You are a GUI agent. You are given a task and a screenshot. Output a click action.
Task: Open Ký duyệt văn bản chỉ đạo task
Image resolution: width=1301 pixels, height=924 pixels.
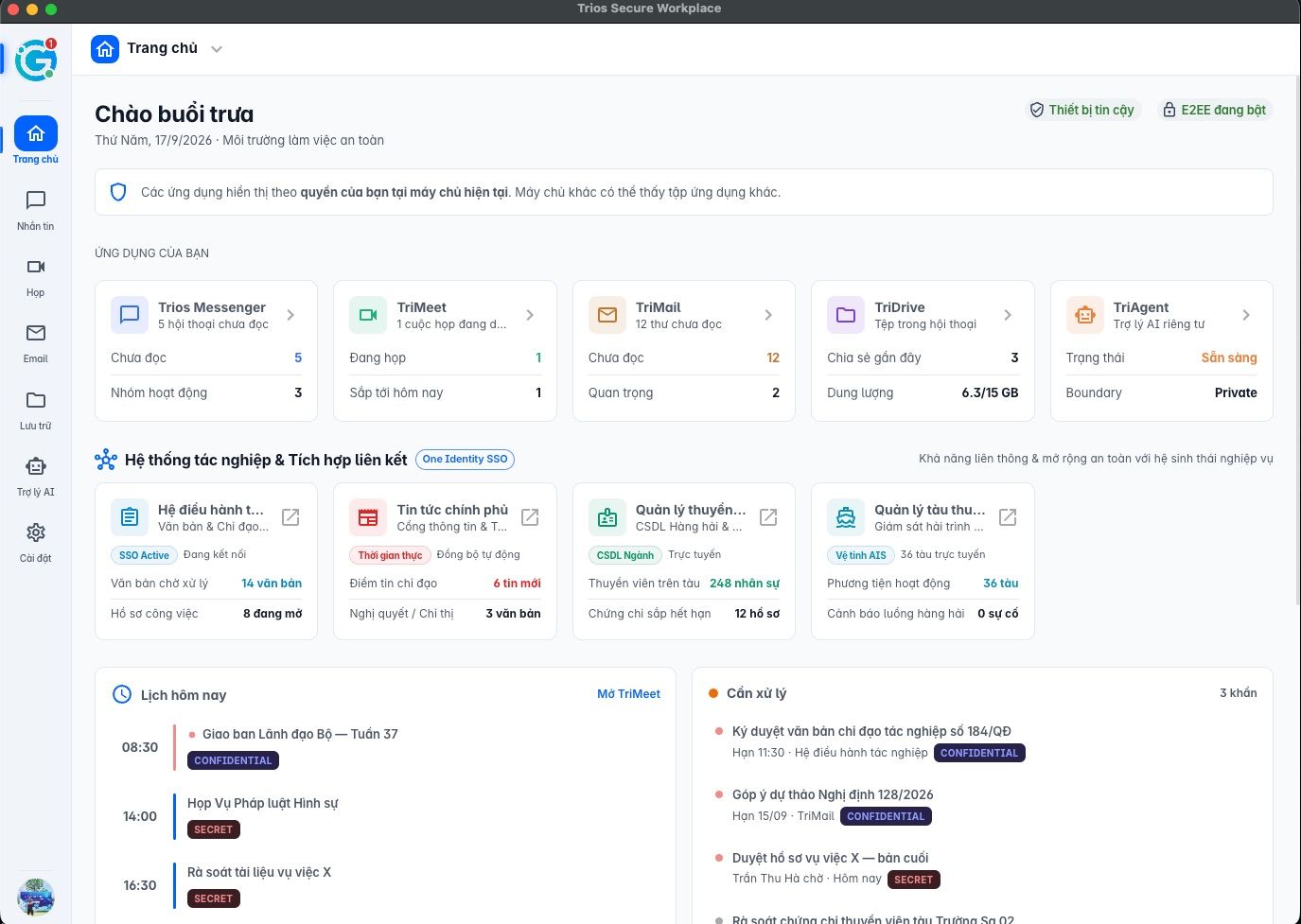[x=982, y=742]
